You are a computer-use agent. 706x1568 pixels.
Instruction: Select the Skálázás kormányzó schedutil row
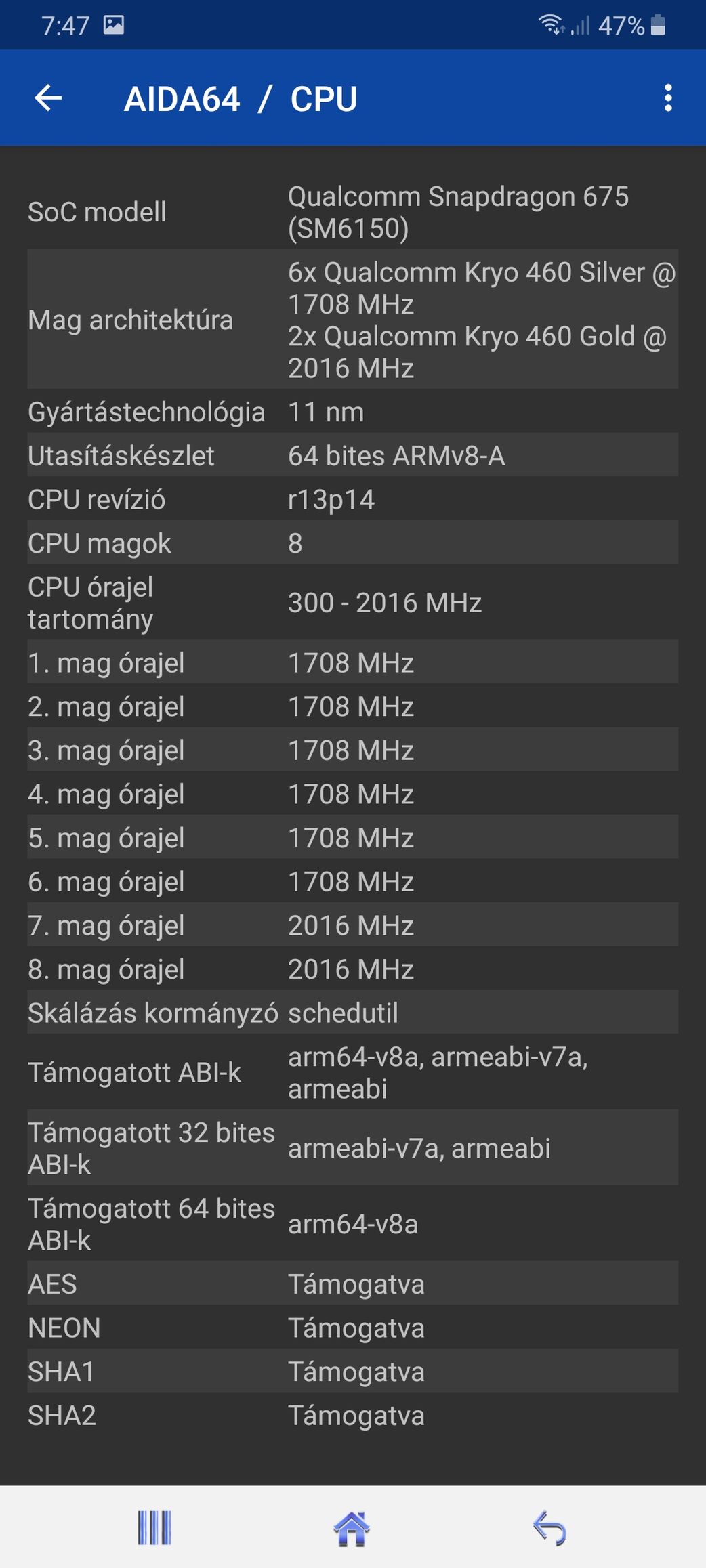pos(353,1013)
